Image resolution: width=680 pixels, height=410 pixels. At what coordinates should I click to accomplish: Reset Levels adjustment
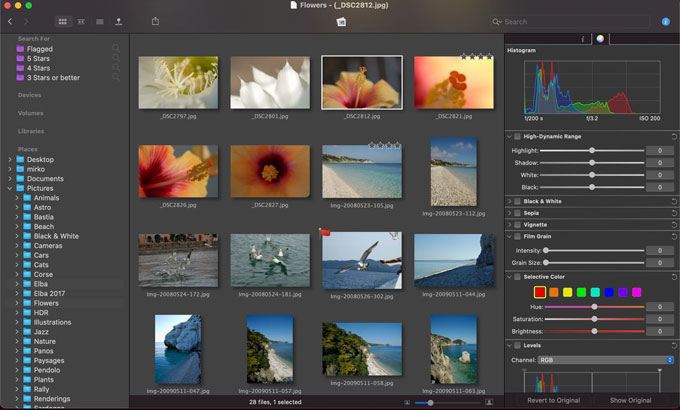pyautogui.click(x=674, y=346)
